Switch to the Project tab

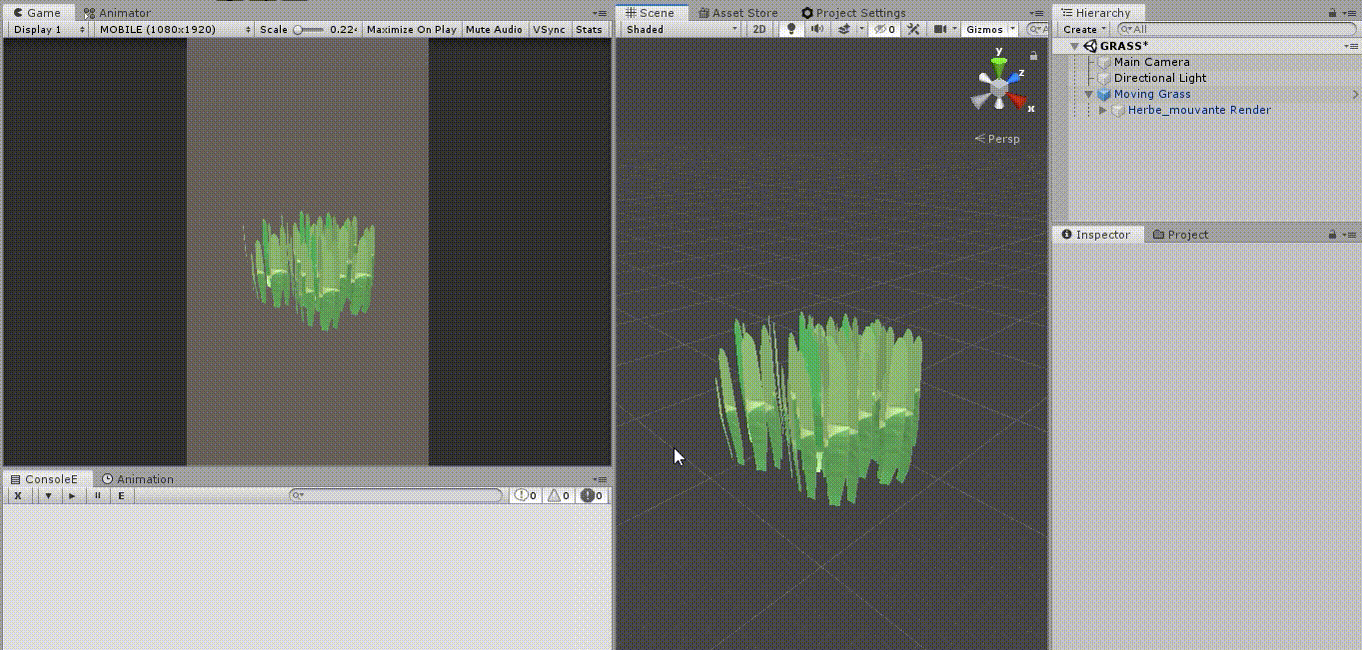[1180, 234]
